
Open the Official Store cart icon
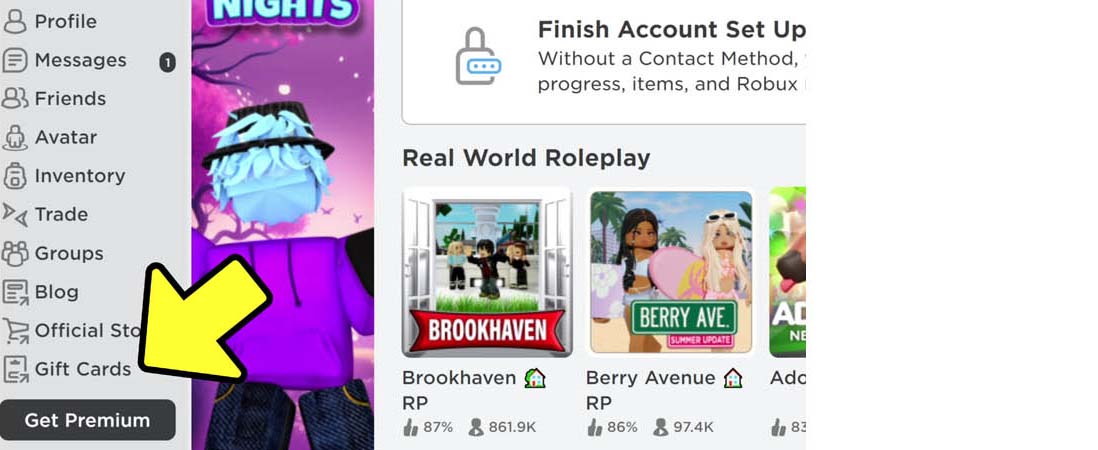[14, 330]
